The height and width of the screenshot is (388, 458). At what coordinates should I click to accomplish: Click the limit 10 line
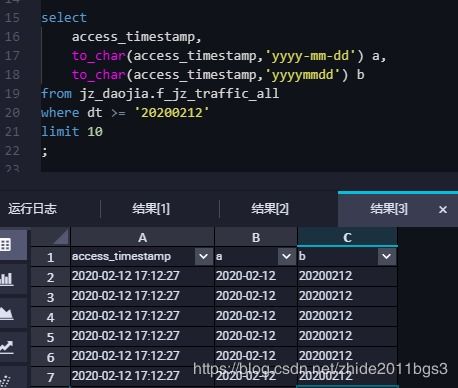coord(72,132)
